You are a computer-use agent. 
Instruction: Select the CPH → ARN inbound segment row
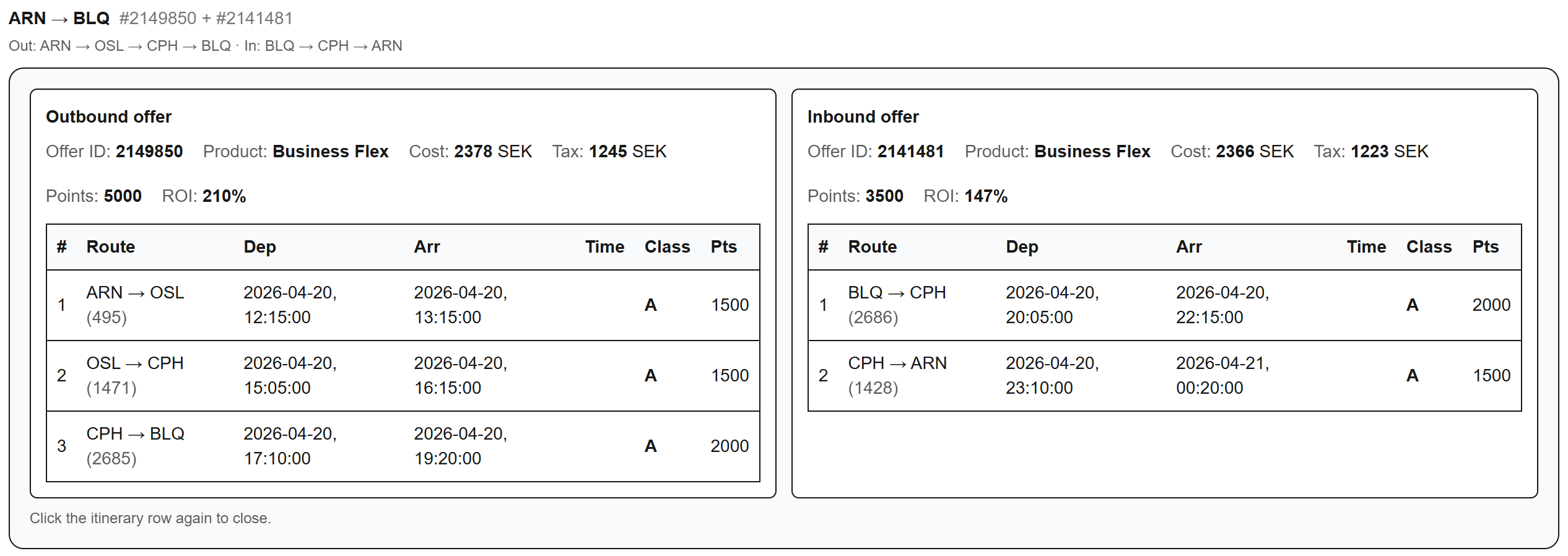[1164, 376]
